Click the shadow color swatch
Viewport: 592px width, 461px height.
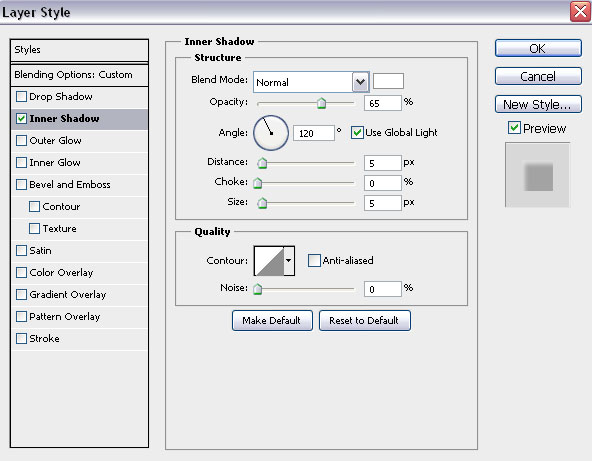tap(388, 81)
